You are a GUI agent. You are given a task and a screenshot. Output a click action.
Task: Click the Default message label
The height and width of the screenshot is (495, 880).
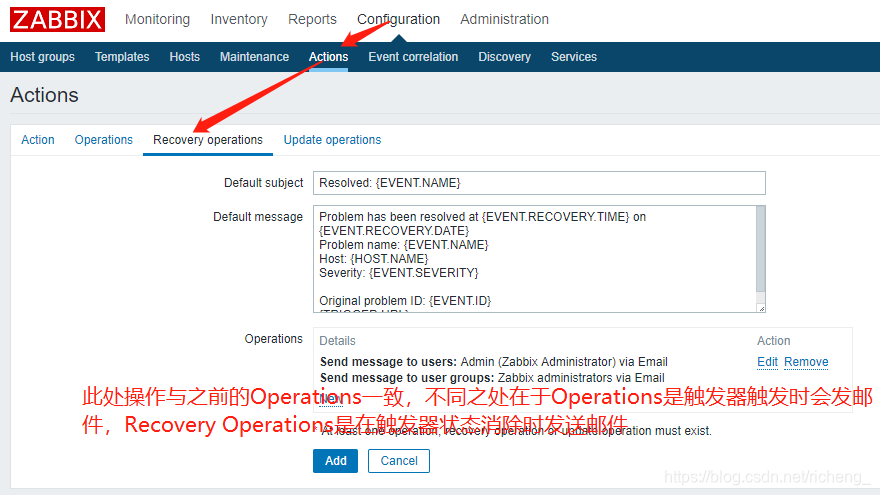pos(258,217)
